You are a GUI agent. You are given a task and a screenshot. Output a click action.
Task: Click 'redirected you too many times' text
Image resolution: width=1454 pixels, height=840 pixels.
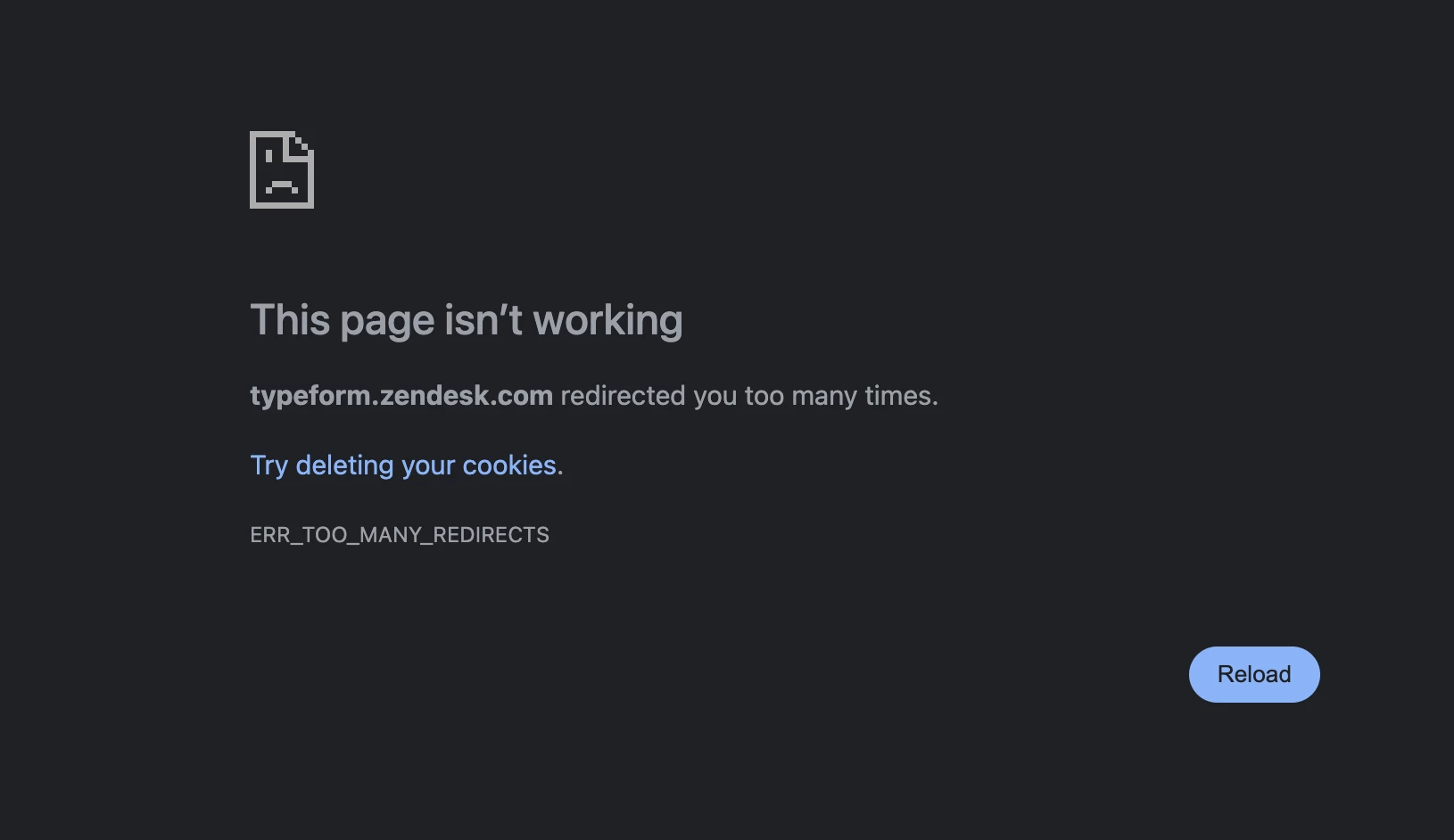click(749, 396)
